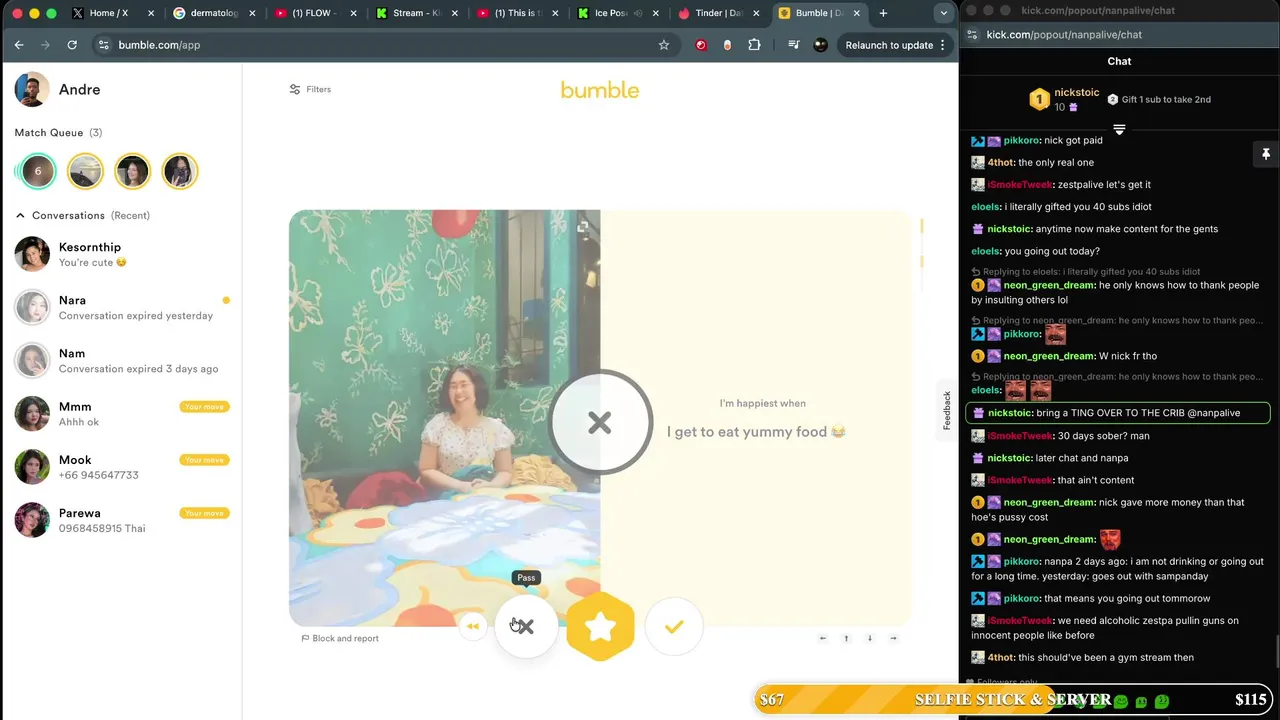Reload the bumble.com page
Viewport: 1280px width, 720px height.
coord(72,45)
